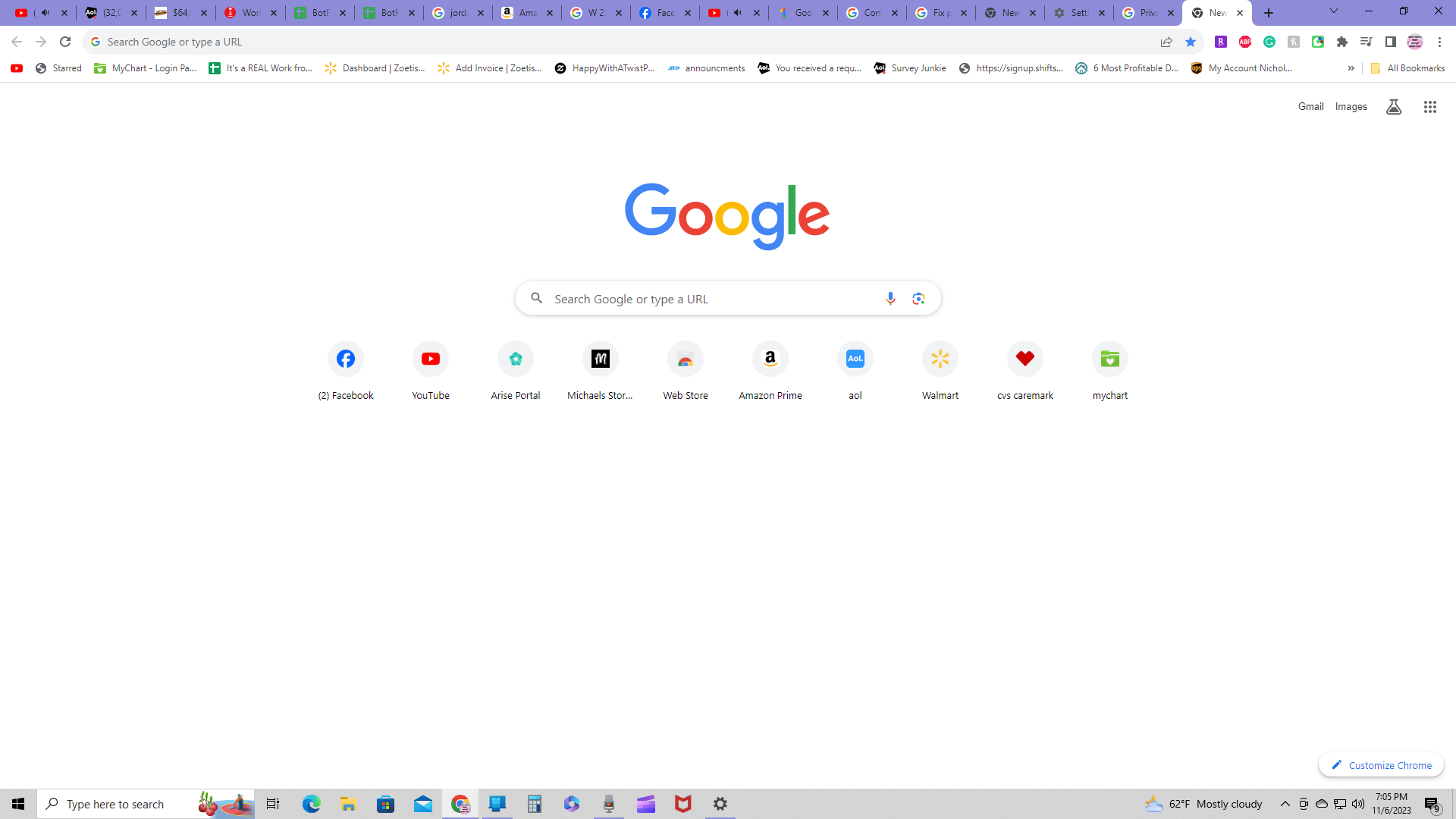Viewport: 1456px width, 819px height.
Task: Open the My Account Nichol bookmark
Action: pos(1241,68)
